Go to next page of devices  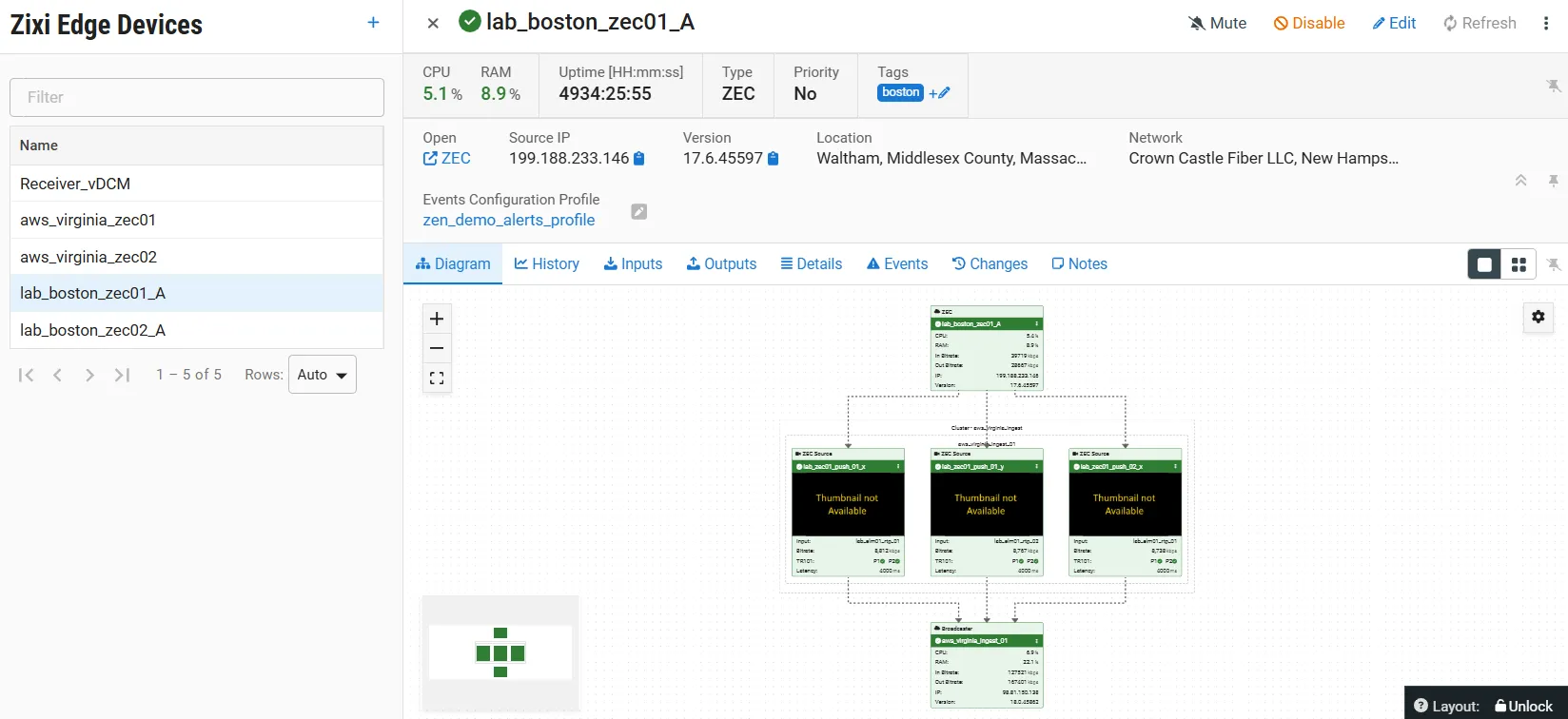89,375
